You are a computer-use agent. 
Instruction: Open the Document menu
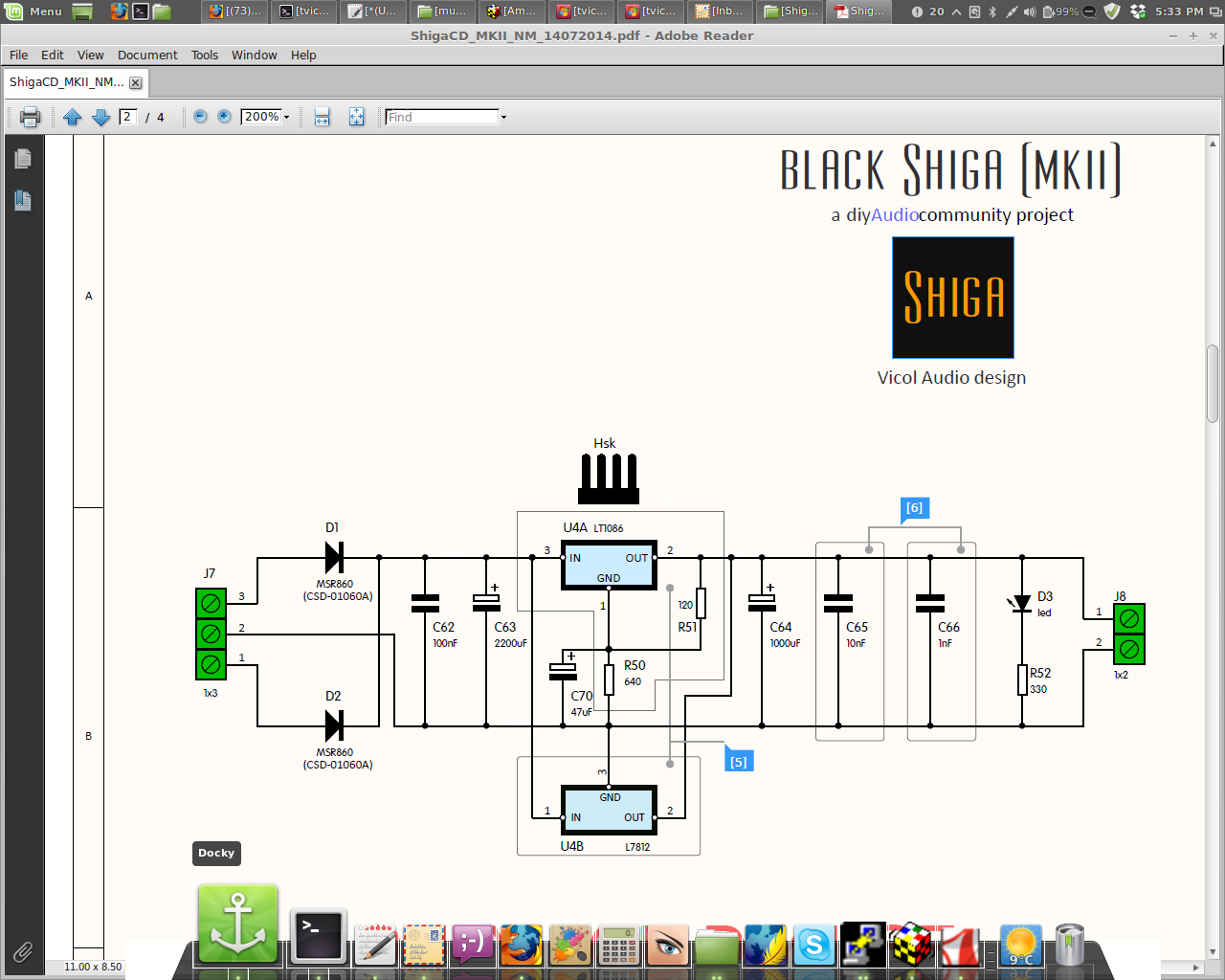147,55
